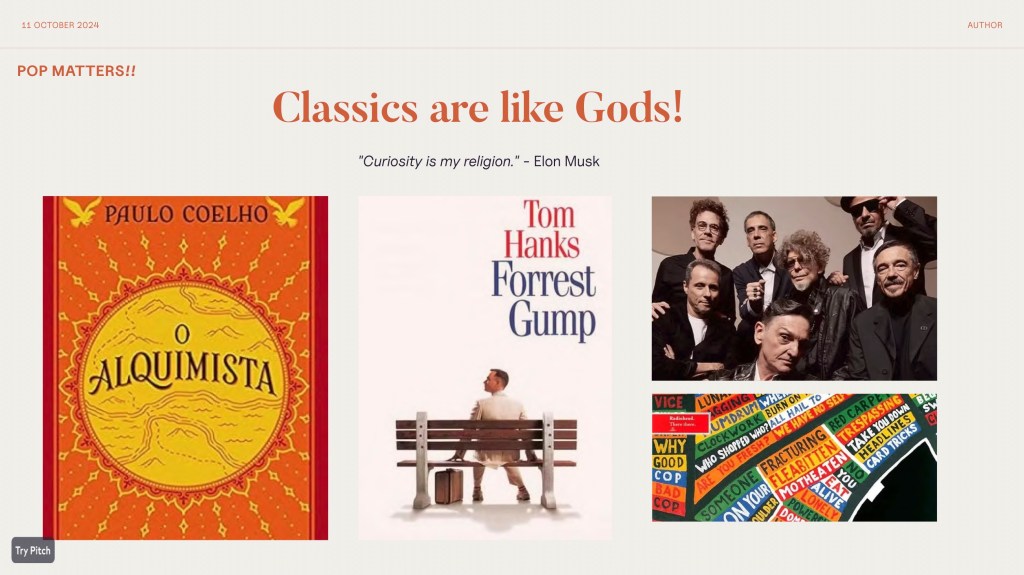Click the ALQUIMISTA title inside the sun
1024x575 pixels.
click(183, 375)
